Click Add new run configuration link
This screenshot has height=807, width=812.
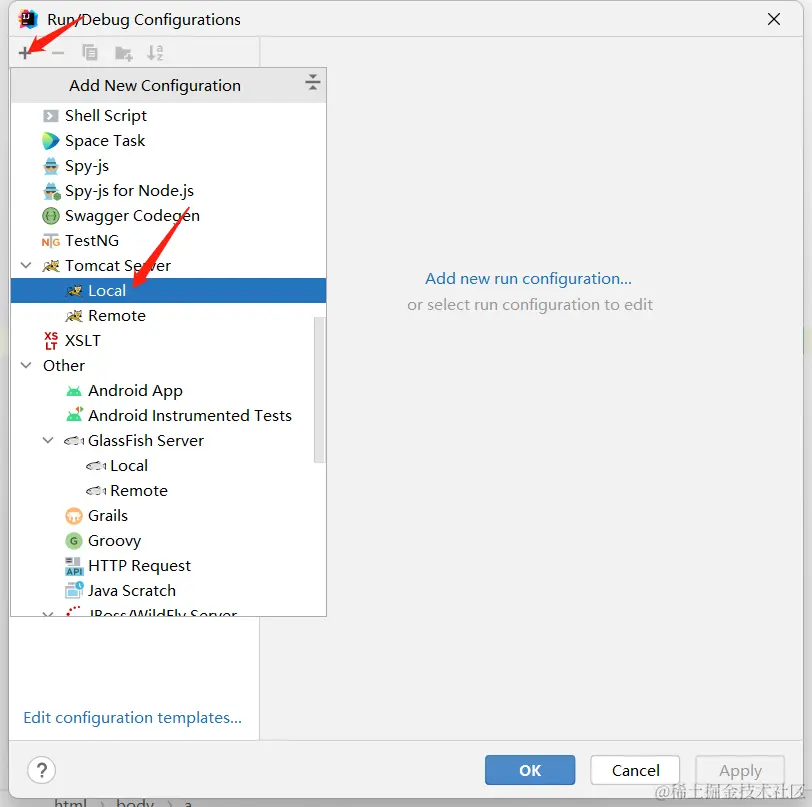528,279
